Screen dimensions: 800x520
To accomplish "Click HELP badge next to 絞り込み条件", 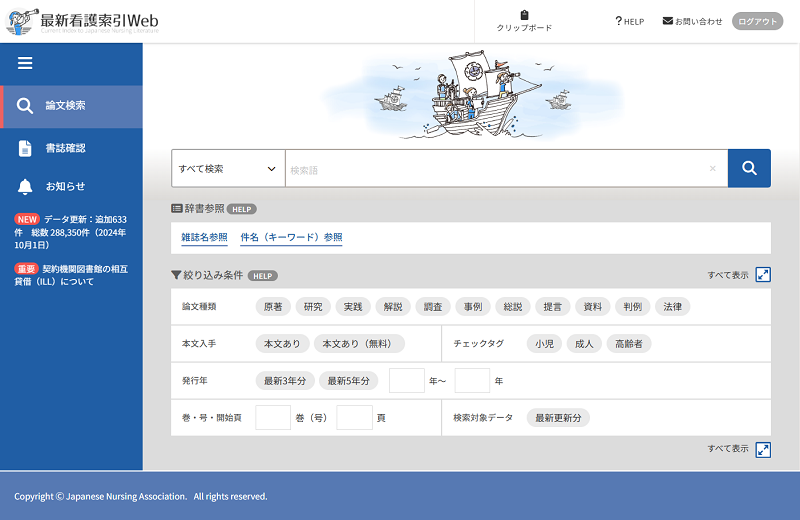I will (x=263, y=276).
